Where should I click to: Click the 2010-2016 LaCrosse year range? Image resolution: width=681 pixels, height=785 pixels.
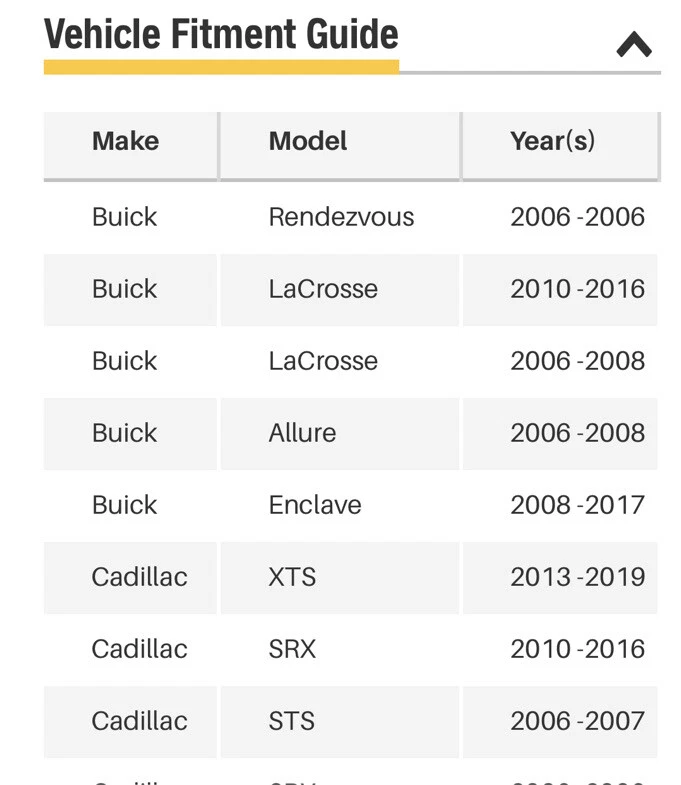point(577,289)
